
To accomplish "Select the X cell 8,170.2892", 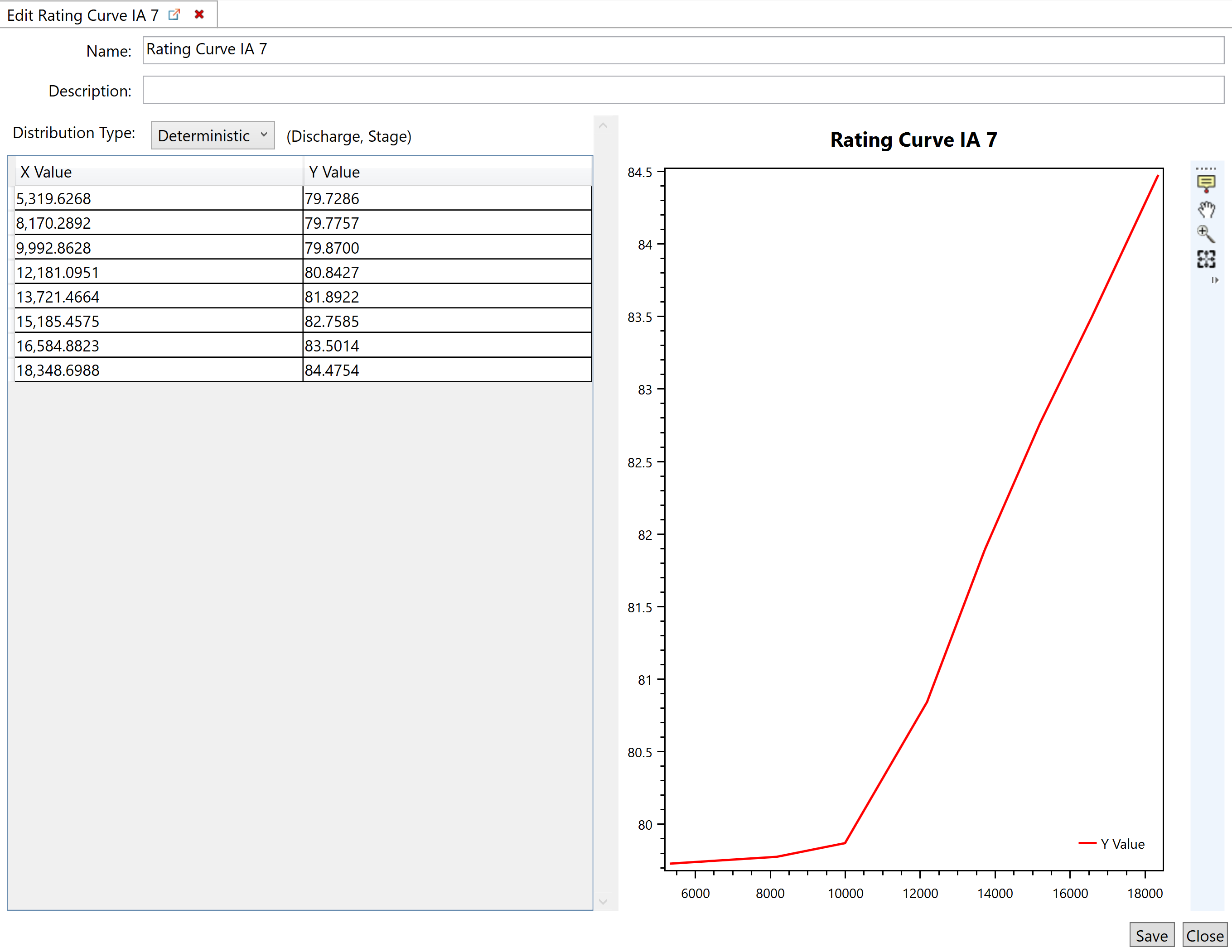I will point(159,223).
